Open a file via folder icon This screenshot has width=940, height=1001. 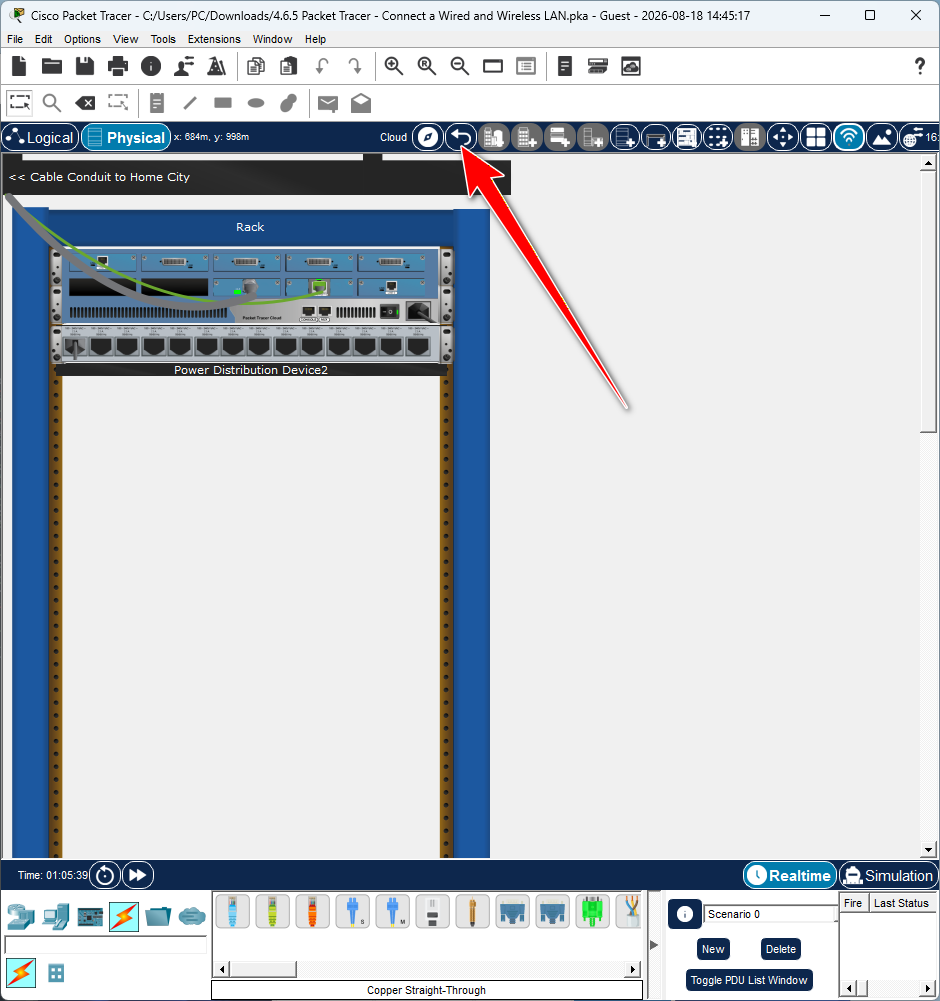pyautogui.click(x=52, y=66)
